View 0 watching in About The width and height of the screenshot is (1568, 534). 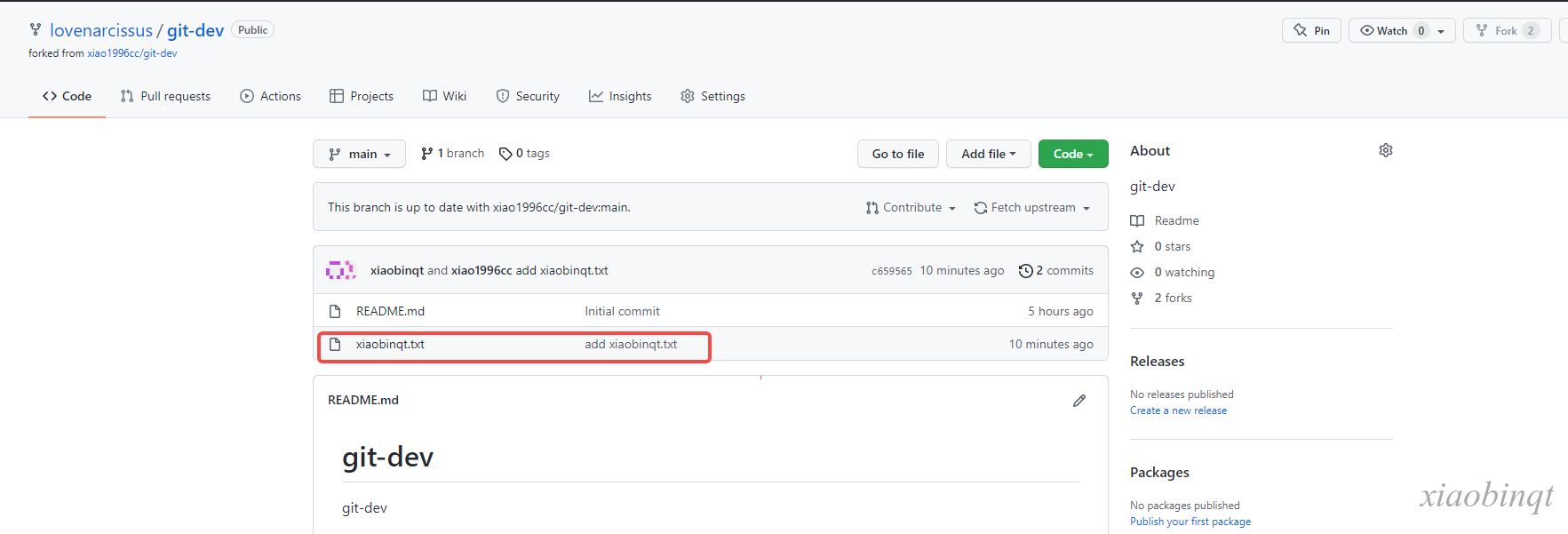[1184, 272]
